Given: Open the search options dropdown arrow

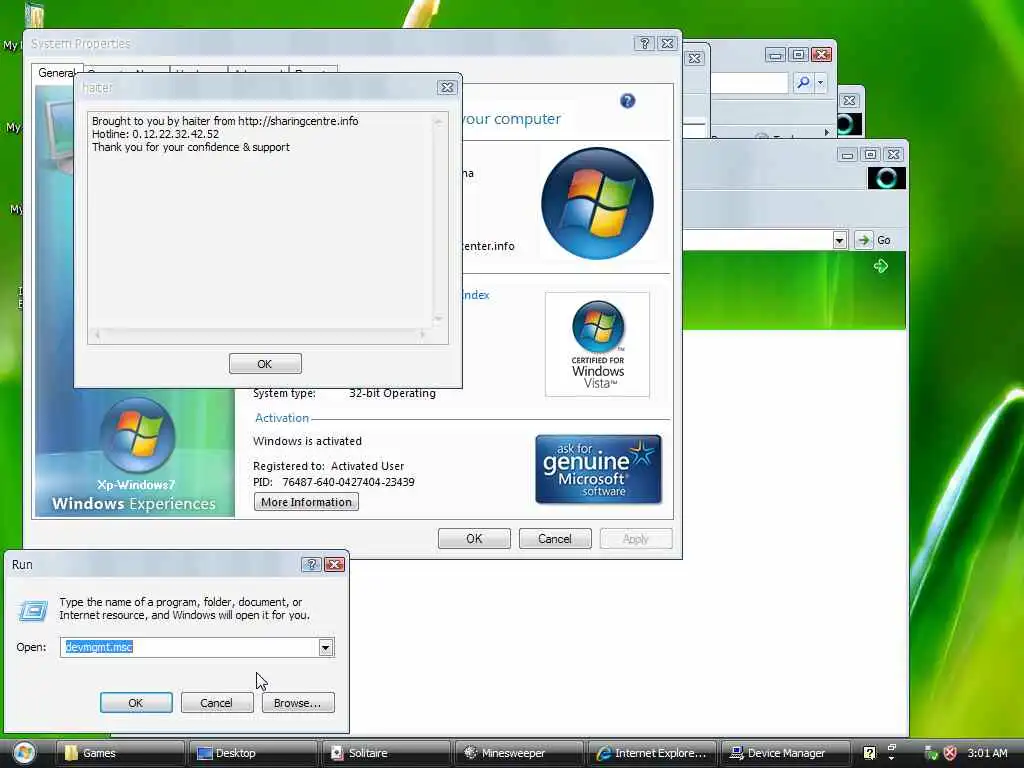Looking at the screenshot, I should click(820, 82).
